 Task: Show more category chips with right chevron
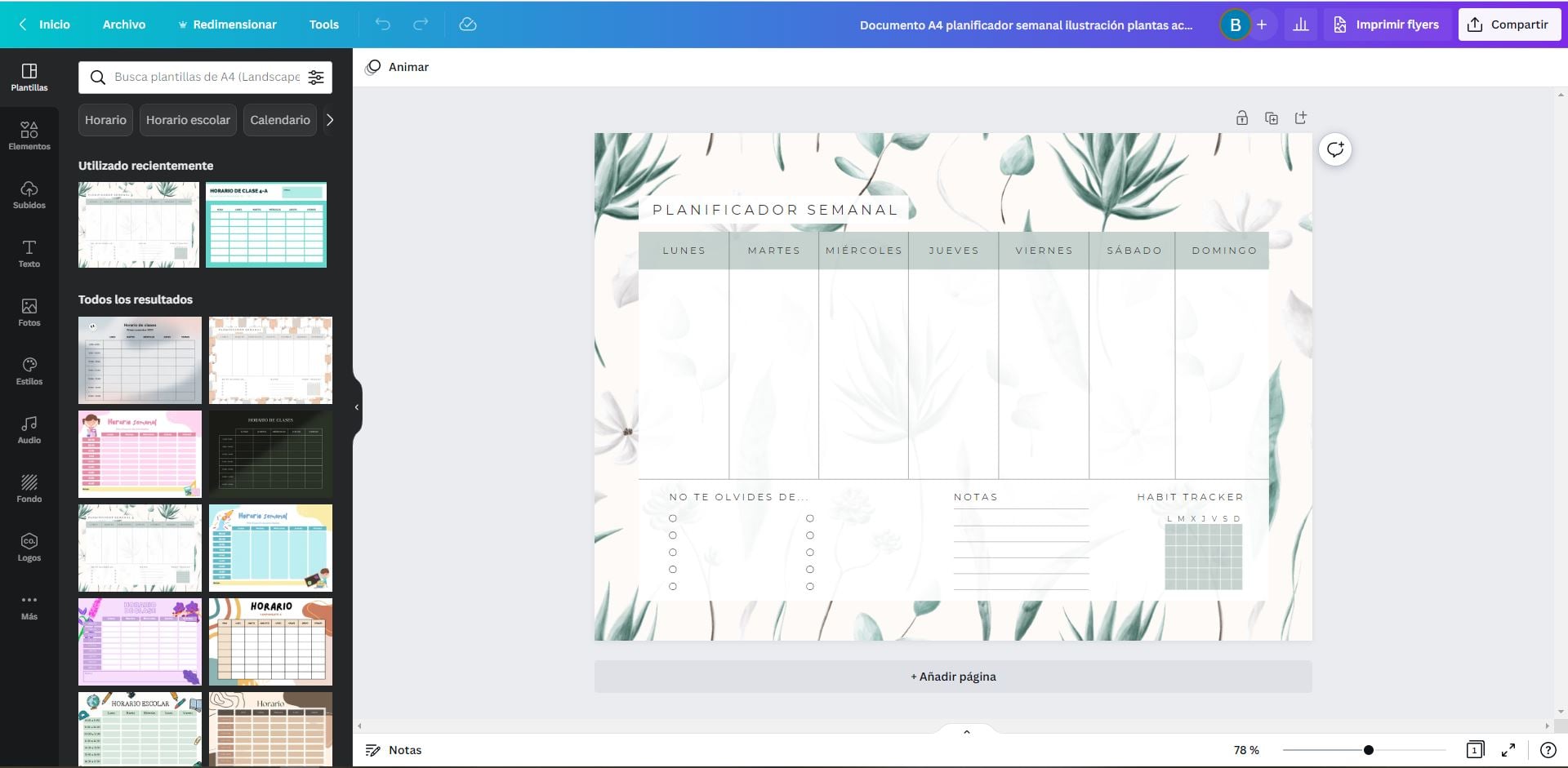pos(330,120)
